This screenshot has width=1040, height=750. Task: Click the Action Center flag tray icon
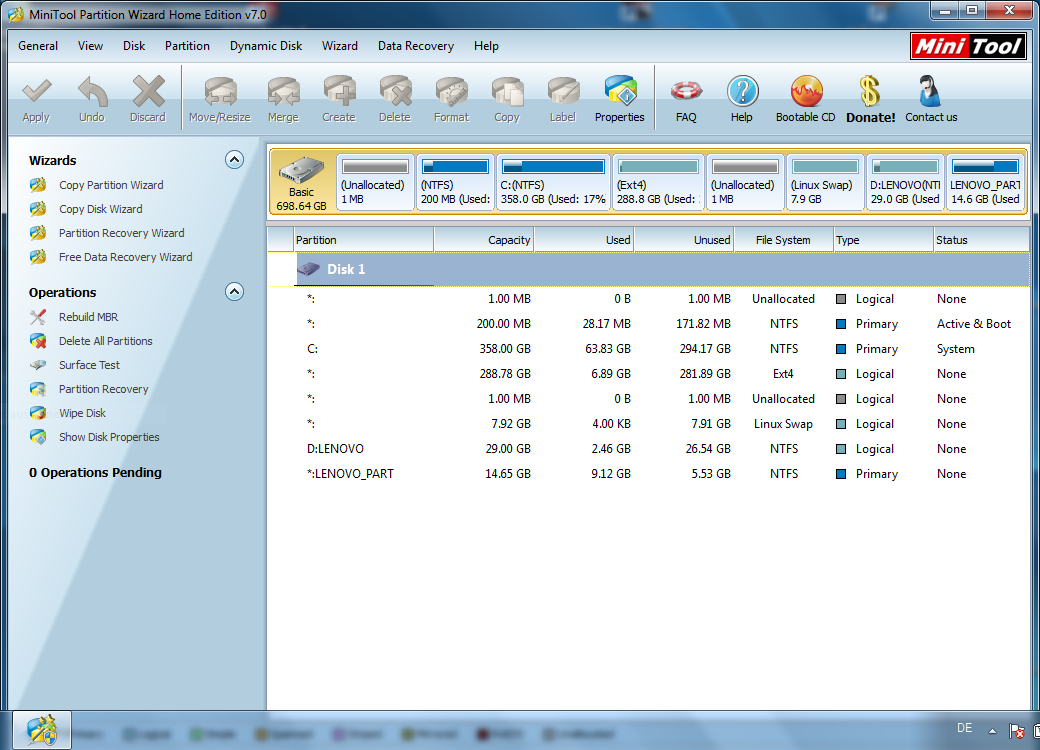pos(1016,731)
